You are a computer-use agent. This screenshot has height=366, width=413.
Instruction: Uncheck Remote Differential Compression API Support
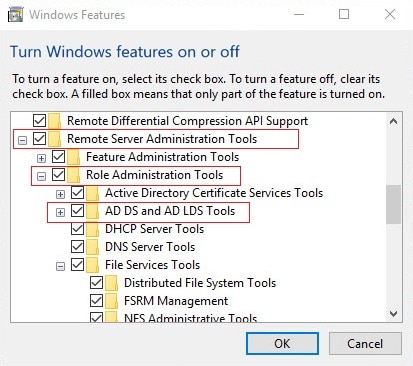click(39, 120)
